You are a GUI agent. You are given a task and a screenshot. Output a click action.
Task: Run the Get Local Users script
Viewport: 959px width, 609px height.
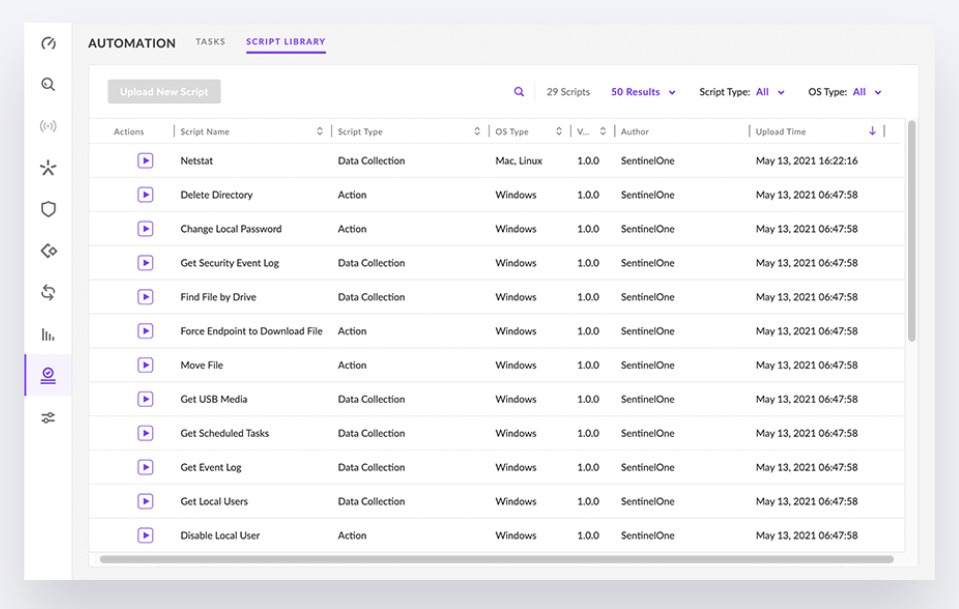(x=145, y=501)
